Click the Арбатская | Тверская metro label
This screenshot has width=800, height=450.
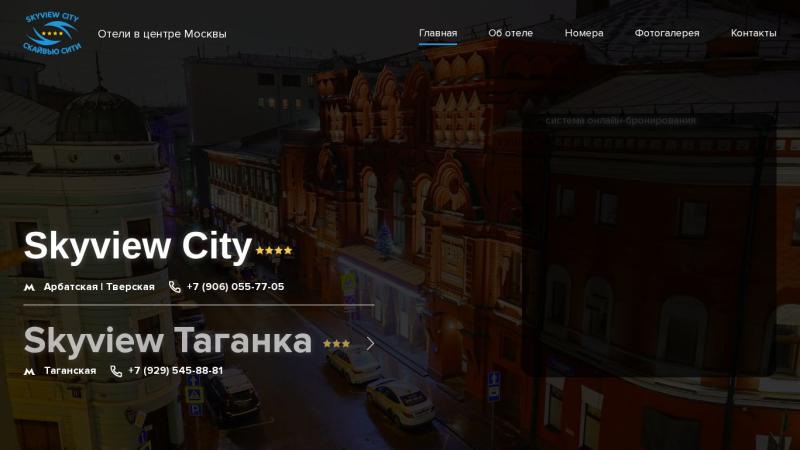[99, 287]
